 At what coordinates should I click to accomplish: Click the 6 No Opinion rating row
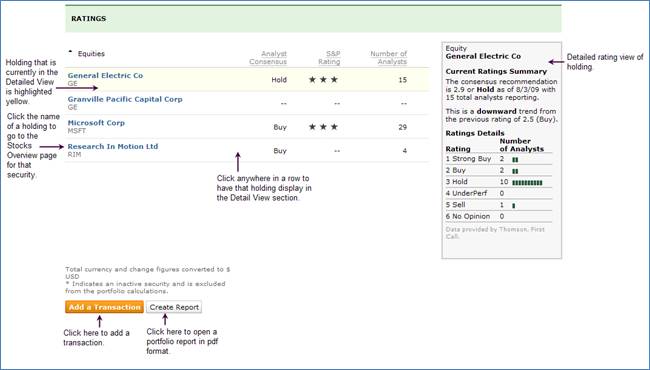499,217
